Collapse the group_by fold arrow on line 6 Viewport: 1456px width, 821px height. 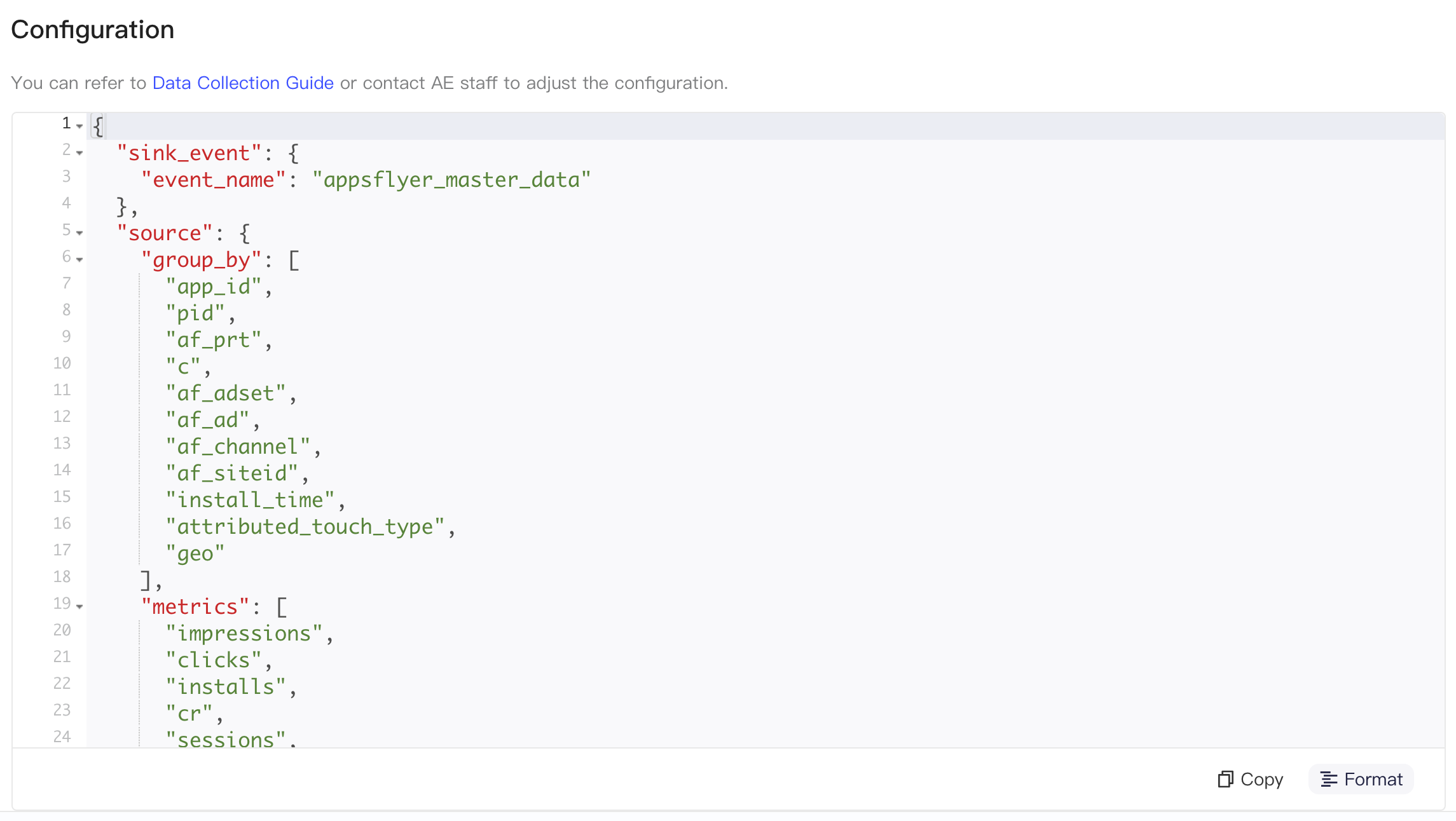point(79,259)
